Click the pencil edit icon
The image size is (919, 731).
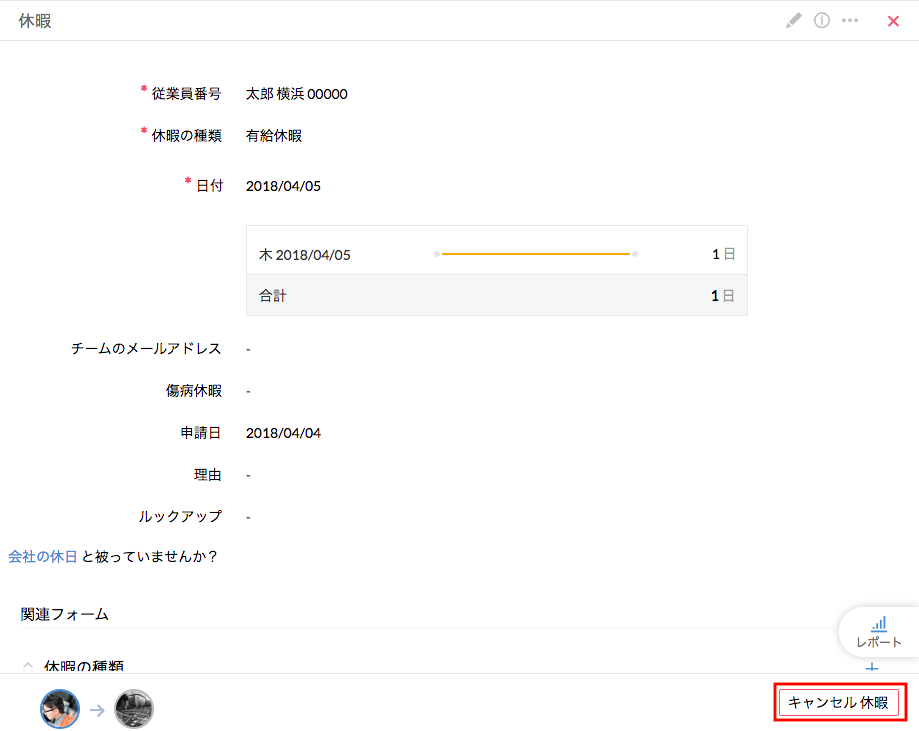(x=794, y=21)
